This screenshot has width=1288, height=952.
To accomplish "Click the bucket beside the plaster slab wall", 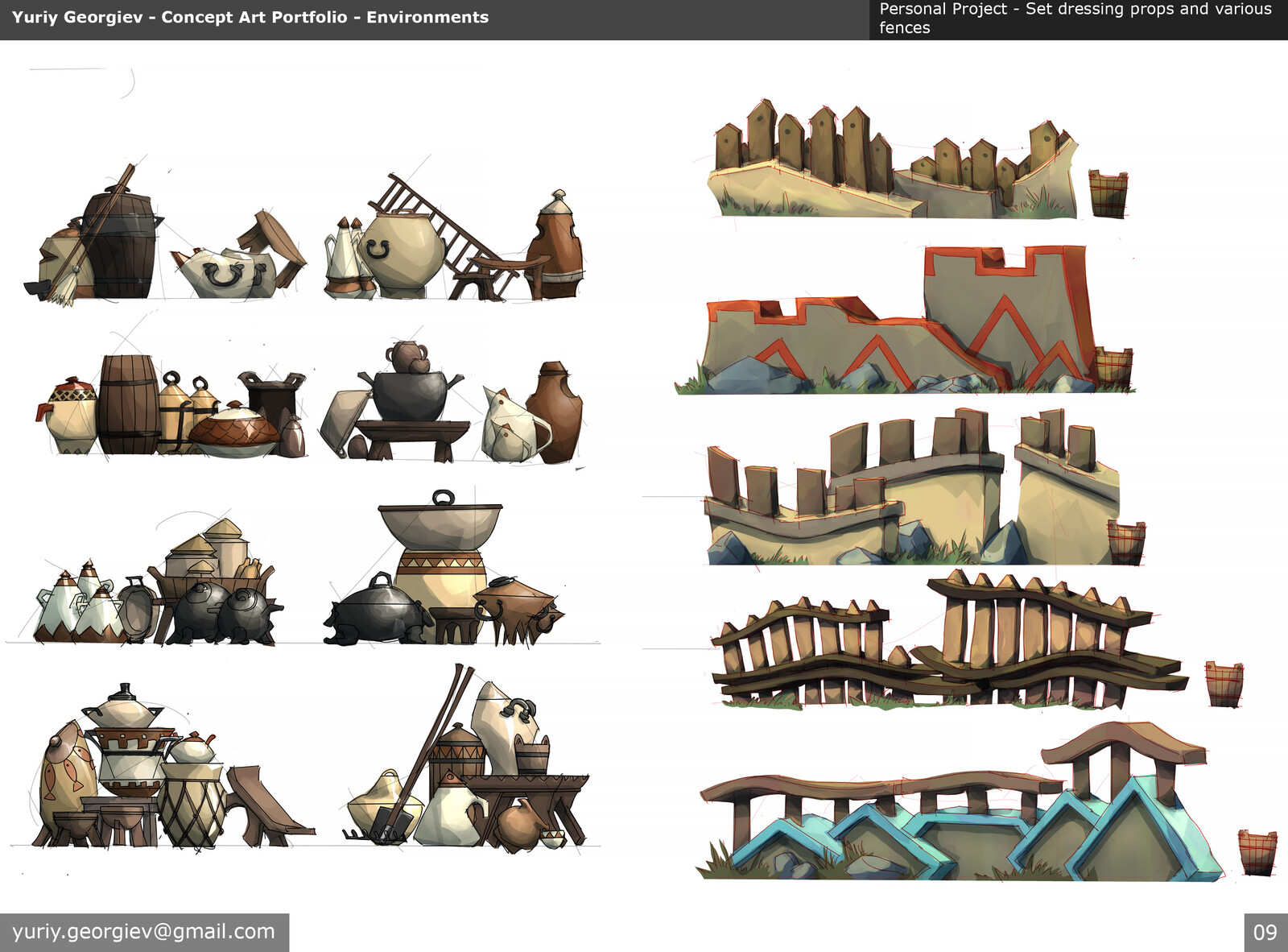I will 1126,542.
